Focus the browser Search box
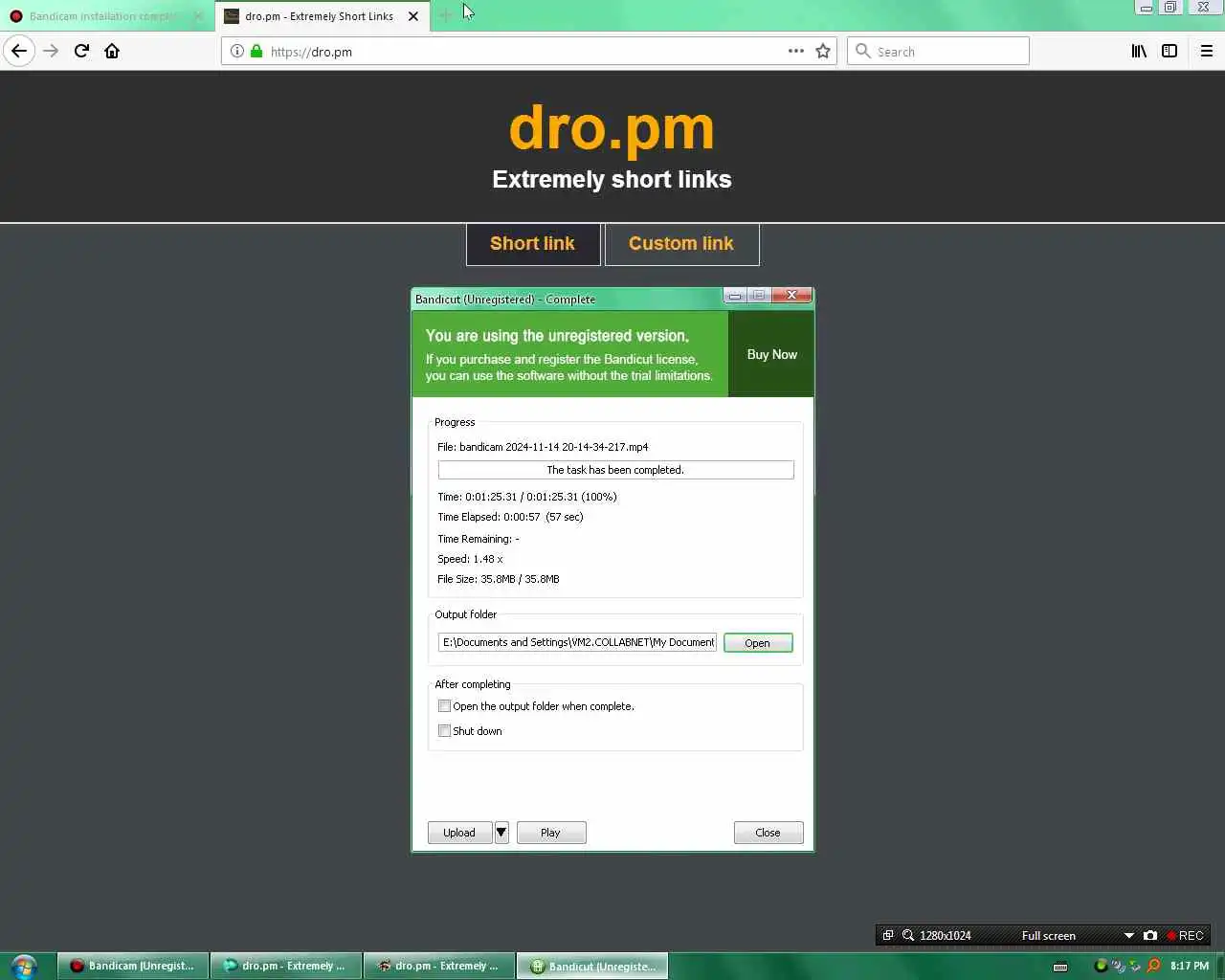The image size is (1225, 980). tap(938, 51)
